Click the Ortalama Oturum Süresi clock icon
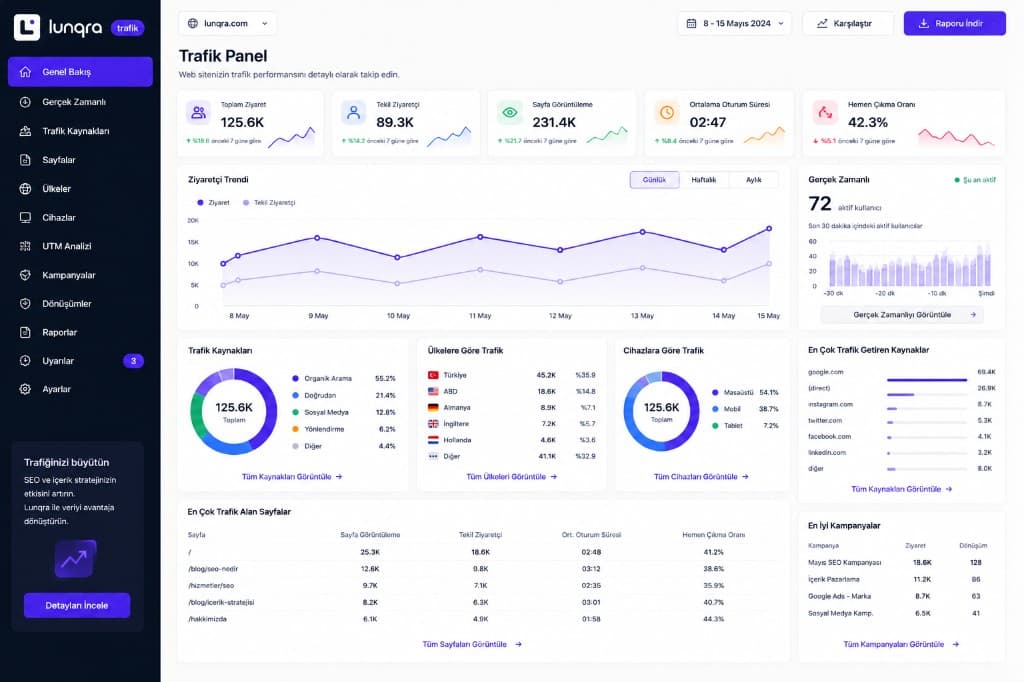This screenshot has height=682, width=1024. 666,112
